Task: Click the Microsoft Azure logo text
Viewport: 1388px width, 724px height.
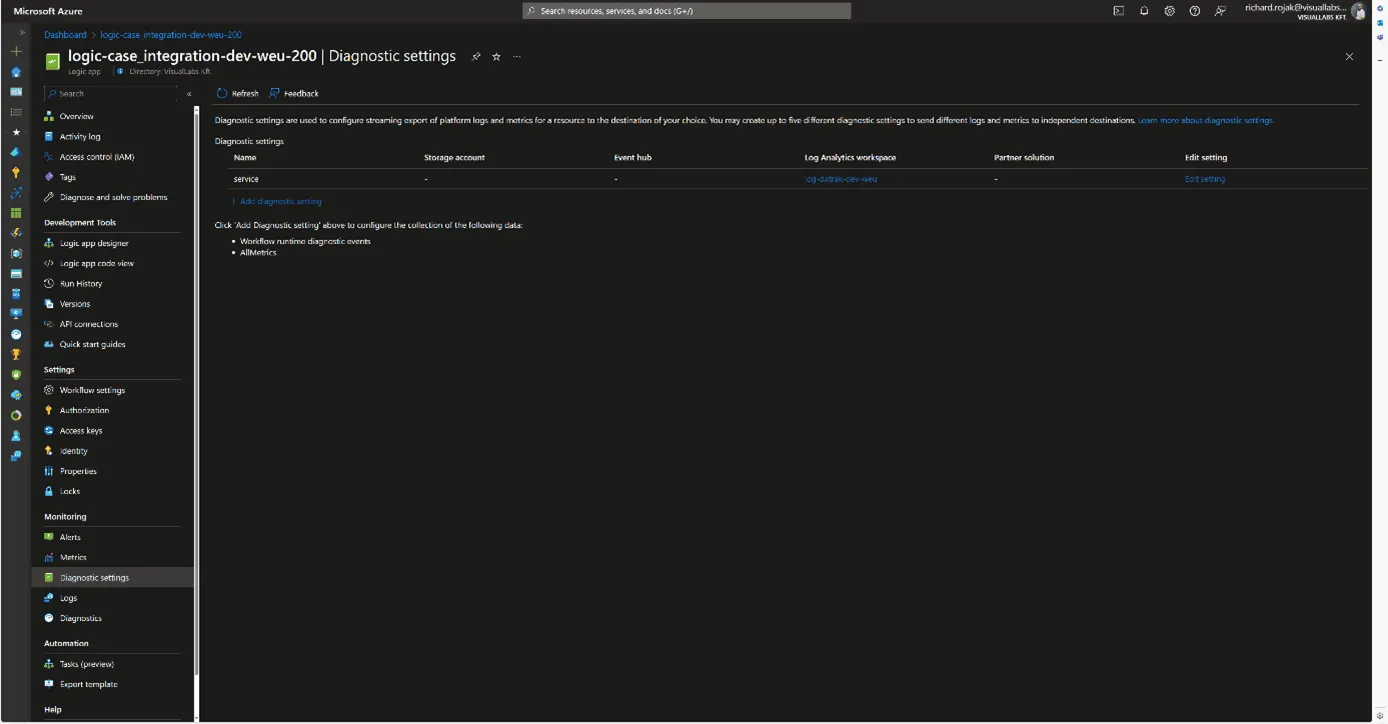Action: point(49,11)
